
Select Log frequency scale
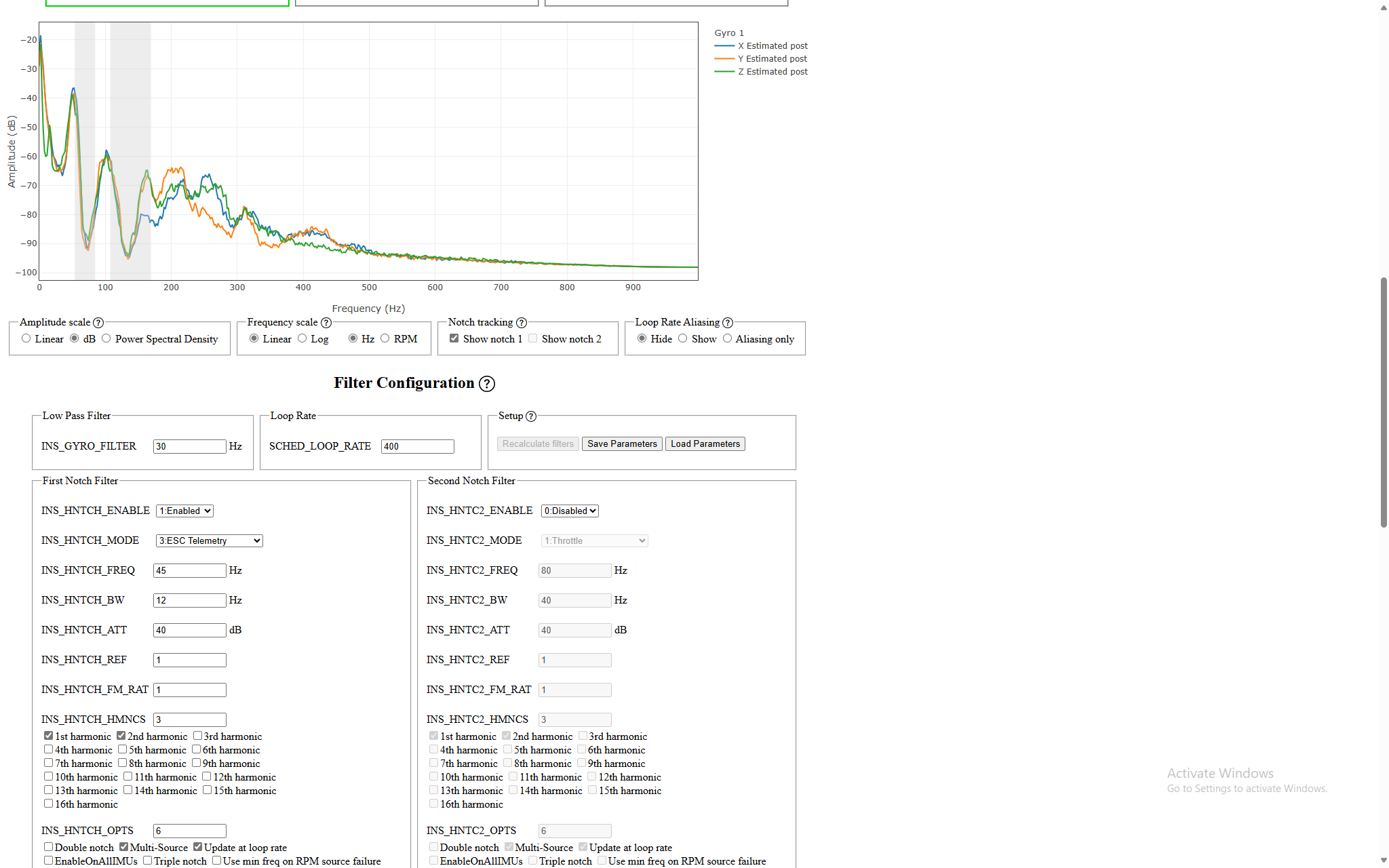pos(302,338)
